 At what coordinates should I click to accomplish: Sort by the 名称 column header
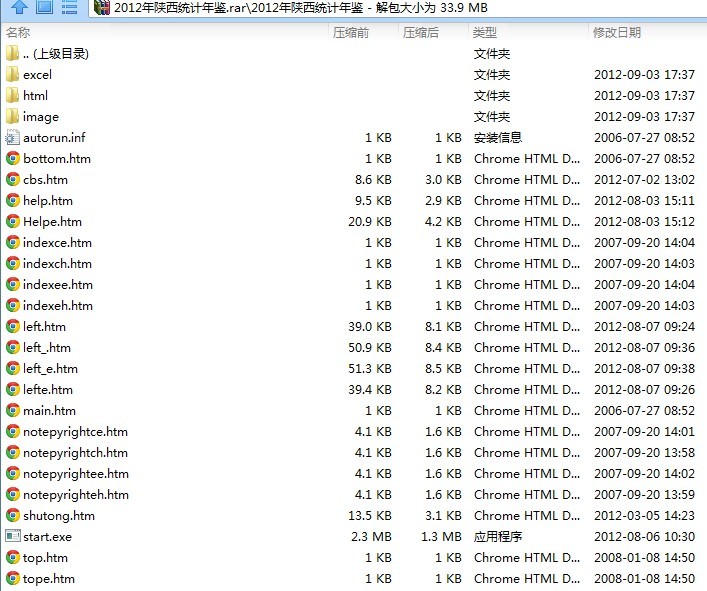18,32
